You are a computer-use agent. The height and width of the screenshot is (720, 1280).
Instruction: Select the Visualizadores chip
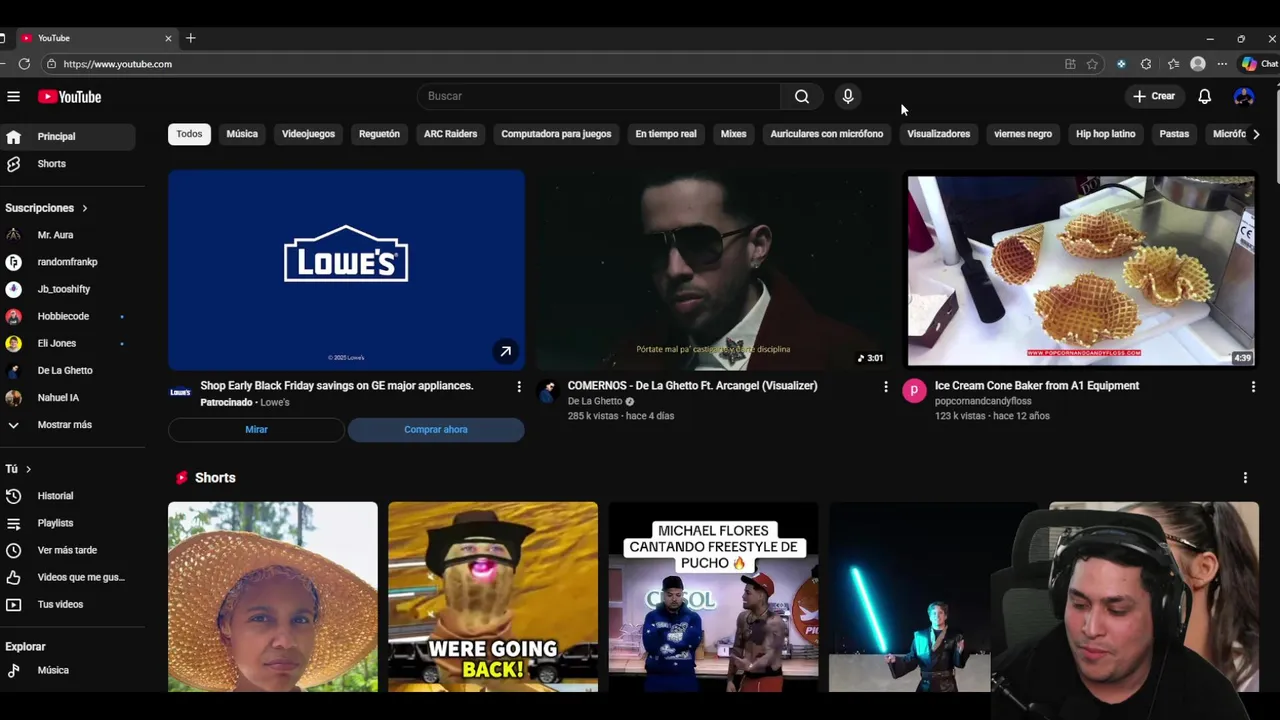[x=938, y=134]
